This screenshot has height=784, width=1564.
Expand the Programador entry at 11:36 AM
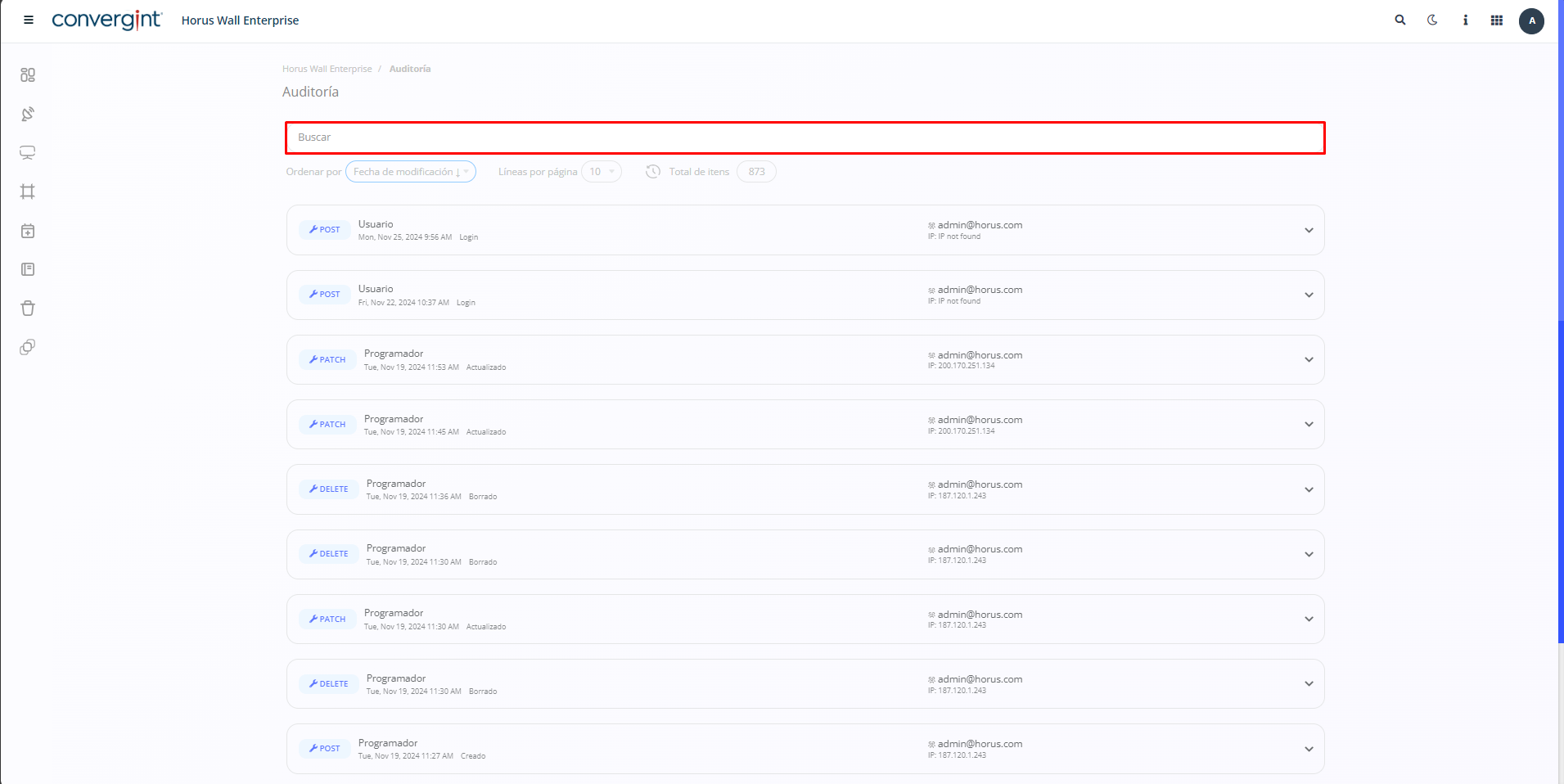point(1309,489)
